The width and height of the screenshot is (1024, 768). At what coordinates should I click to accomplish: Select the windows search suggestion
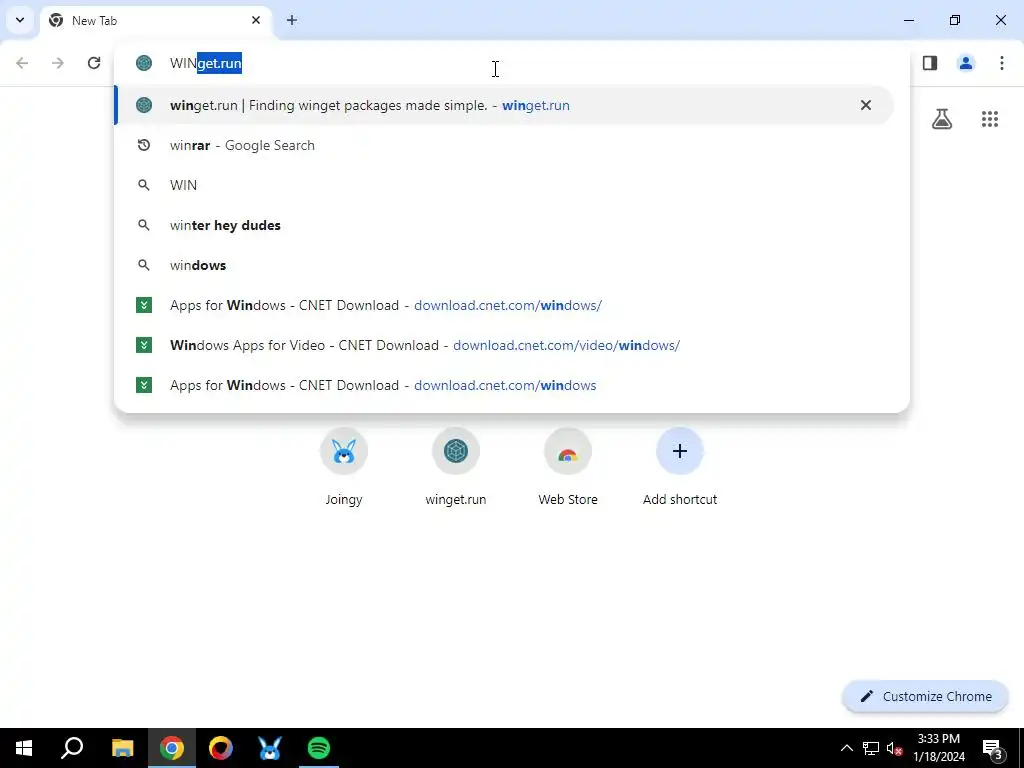pyautogui.click(x=504, y=265)
